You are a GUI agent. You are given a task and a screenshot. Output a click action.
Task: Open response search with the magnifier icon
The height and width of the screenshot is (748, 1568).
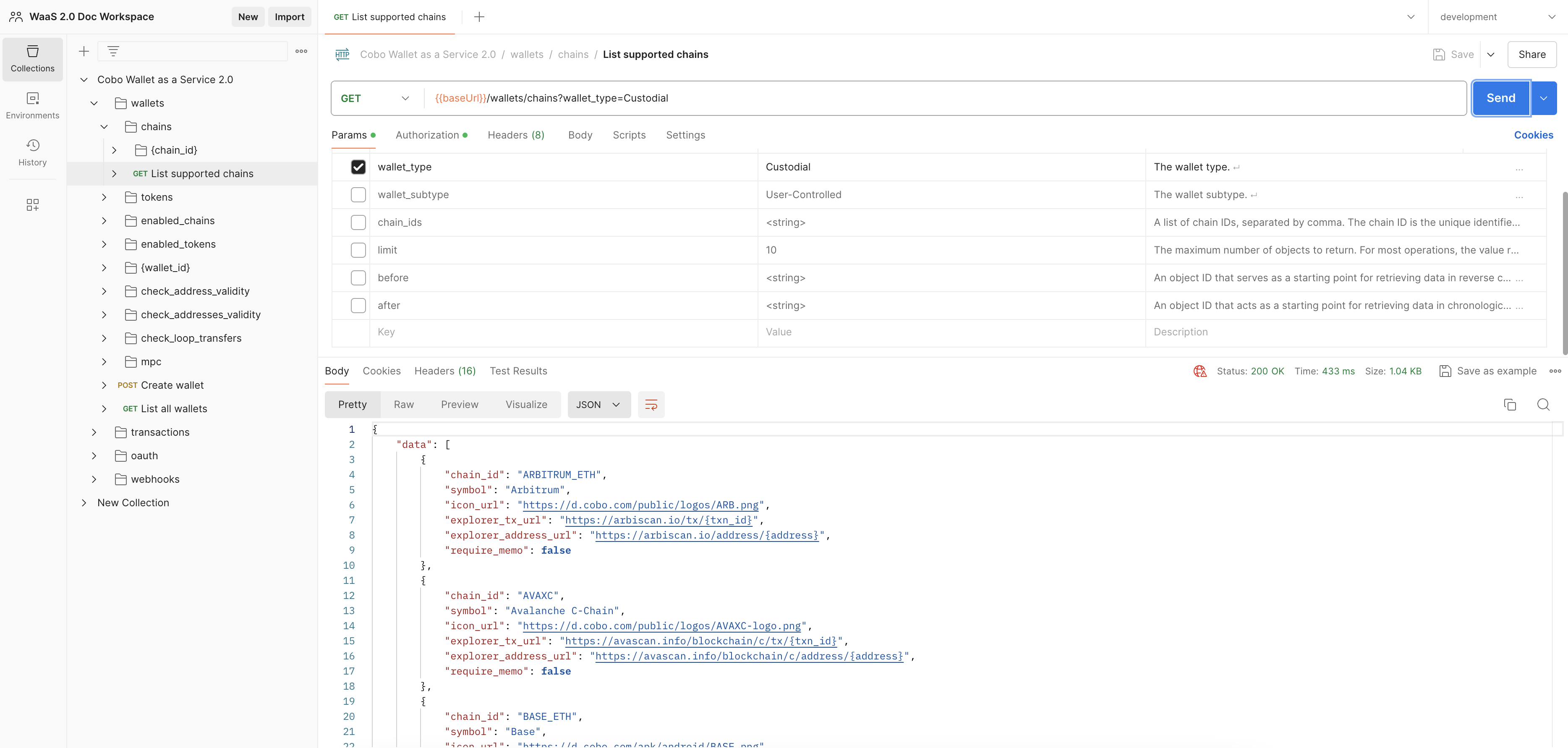(1544, 404)
